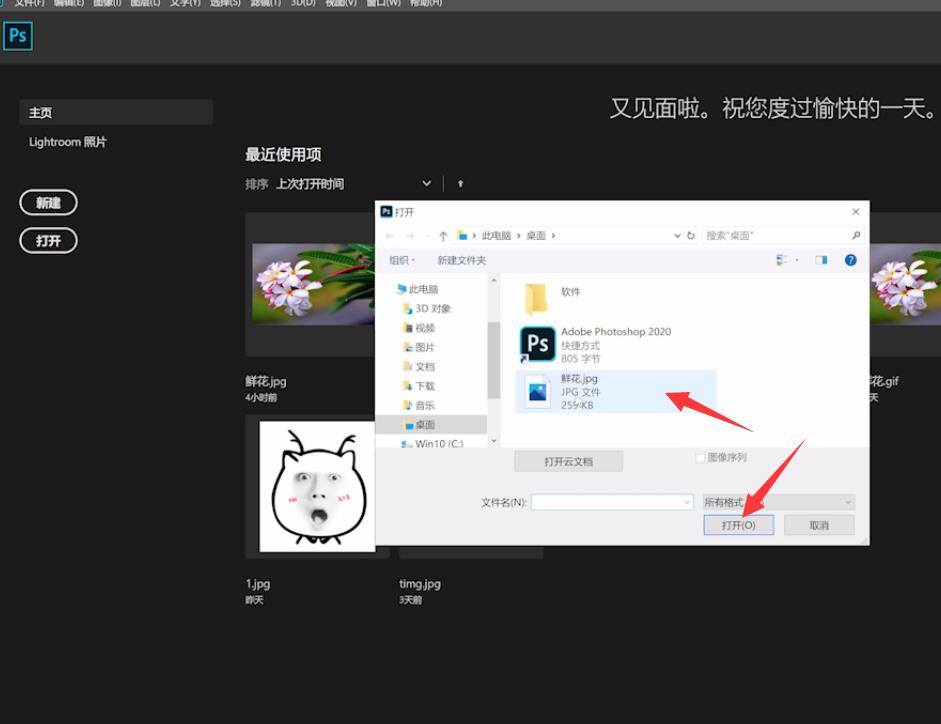Click 新建文件夹 in the dialog
Image resolution: width=941 pixels, height=724 pixels.
pos(461,260)
